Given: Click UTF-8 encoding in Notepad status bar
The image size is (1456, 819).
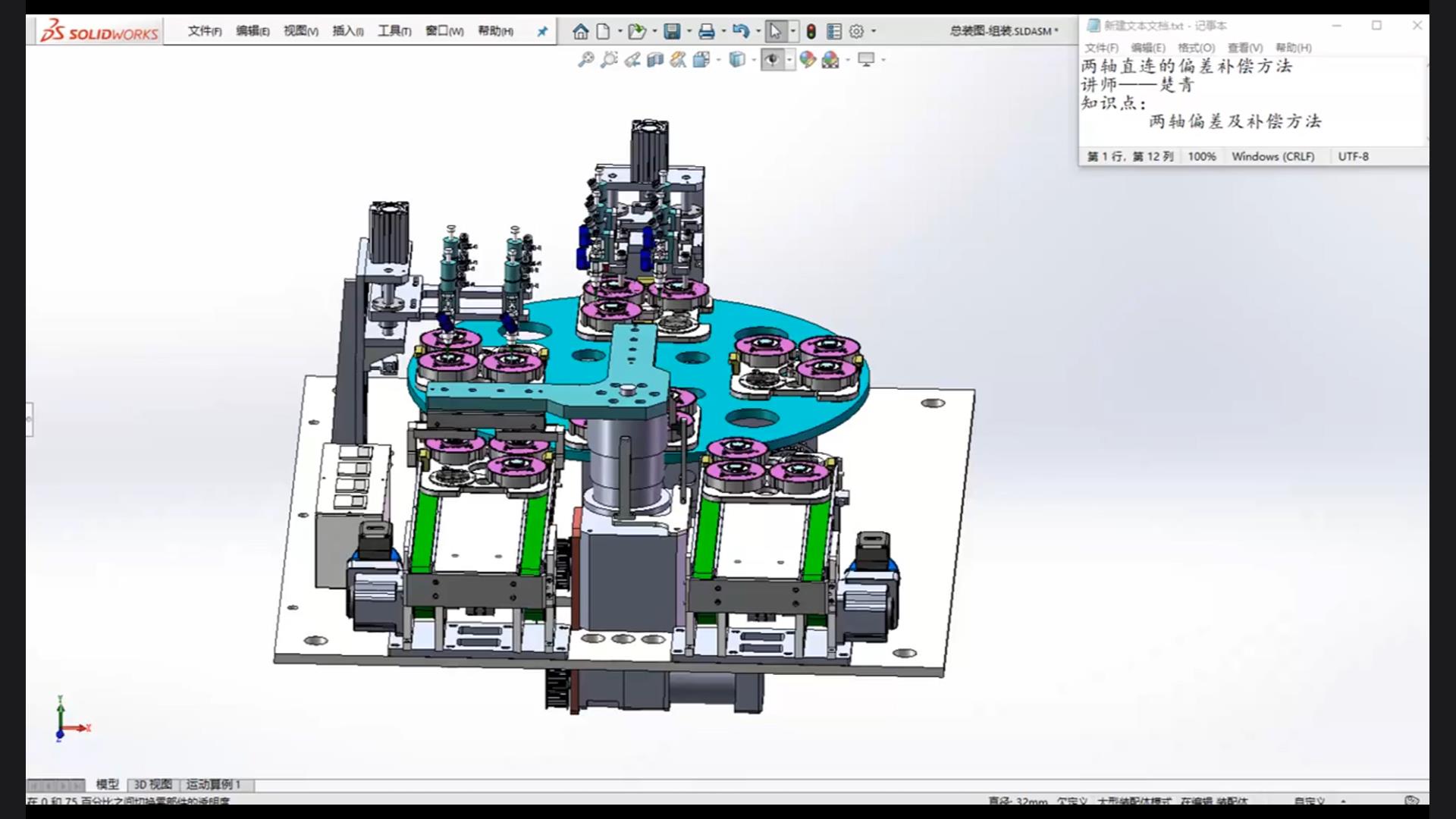Looking at the screenshot, I should tap(1354, 156).
